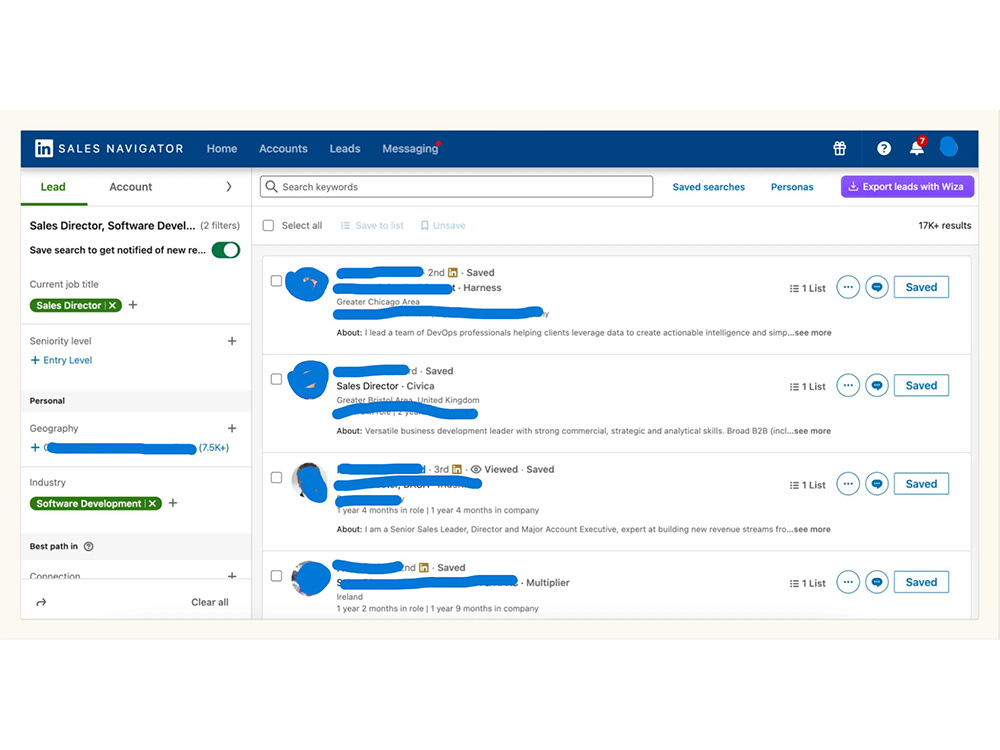Image resolution: width=1000 pixels, height=750 pixels.
Task: Open 1 List for the Multiplier lead
Action: pyautogui.click(x=807, y=583)
